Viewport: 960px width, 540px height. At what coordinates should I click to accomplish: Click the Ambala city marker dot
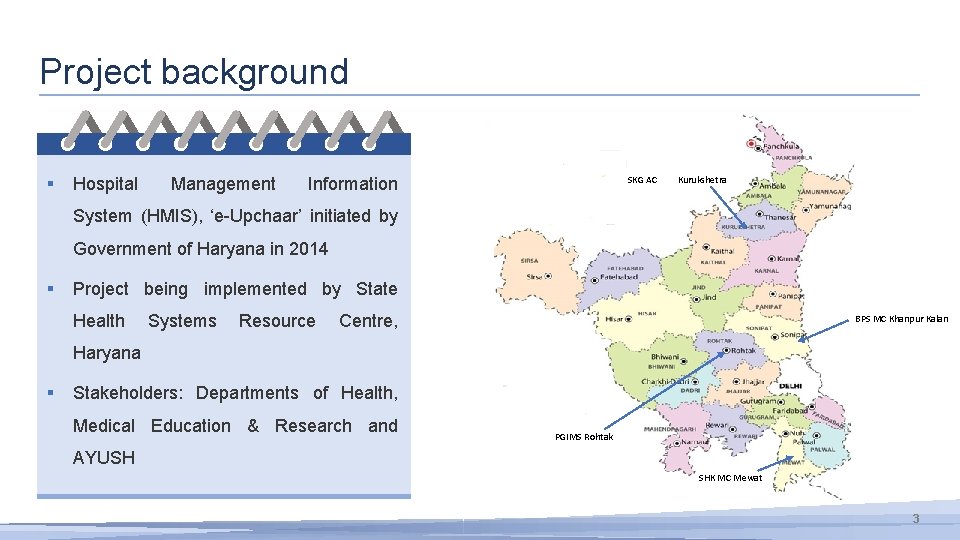pos(755,184)
